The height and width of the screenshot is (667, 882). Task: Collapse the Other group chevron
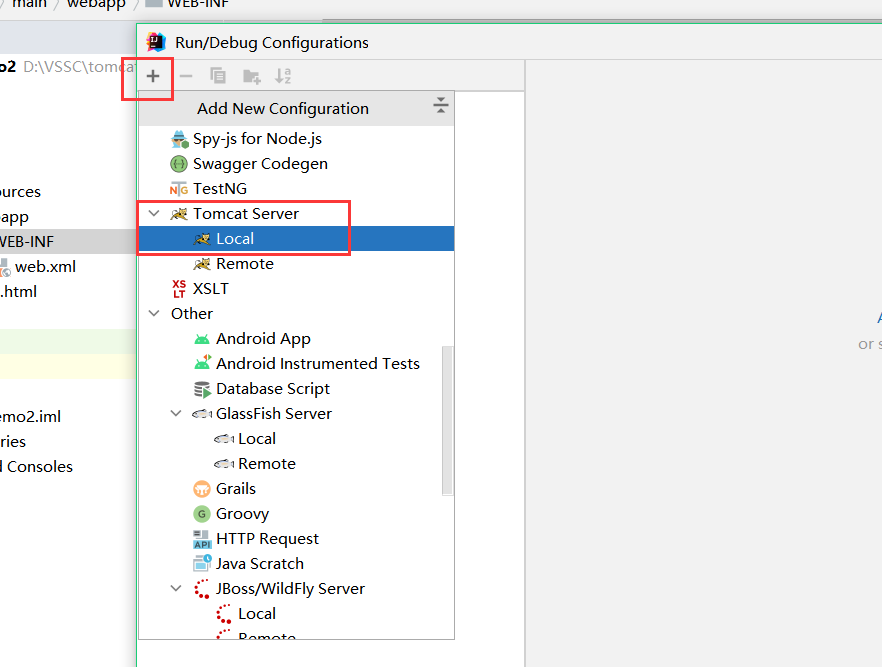pos(154,313)
